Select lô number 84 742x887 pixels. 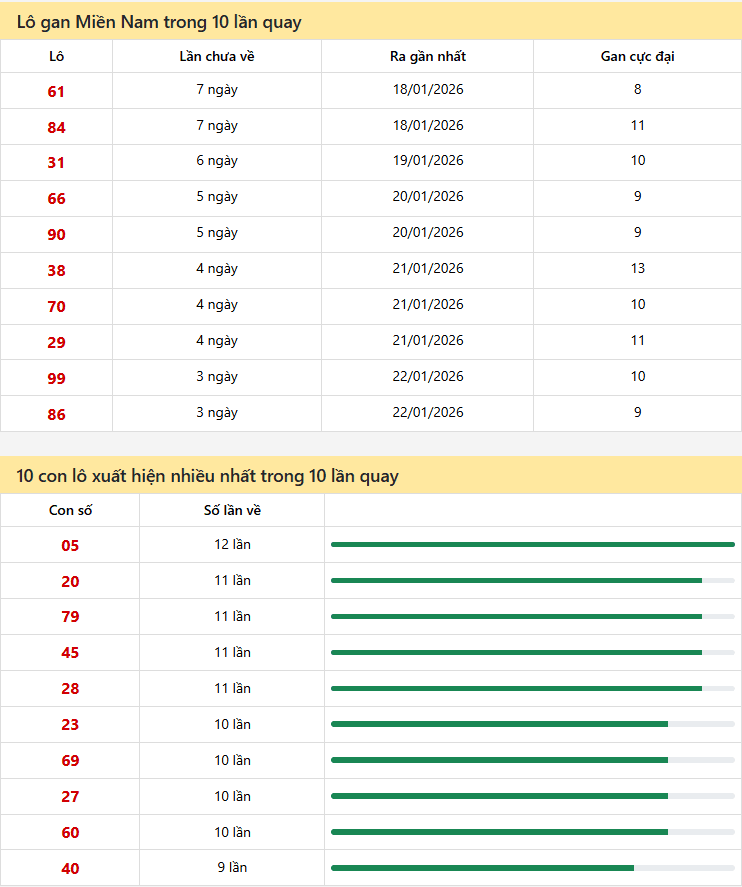pyautogui.click(x=56, y=127)
